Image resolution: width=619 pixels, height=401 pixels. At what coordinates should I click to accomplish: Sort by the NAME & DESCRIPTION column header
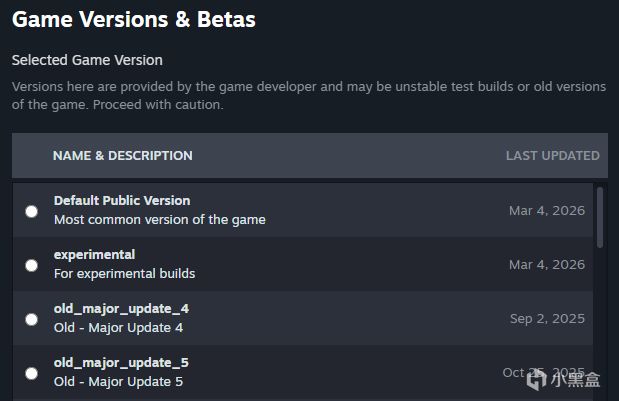122,156
